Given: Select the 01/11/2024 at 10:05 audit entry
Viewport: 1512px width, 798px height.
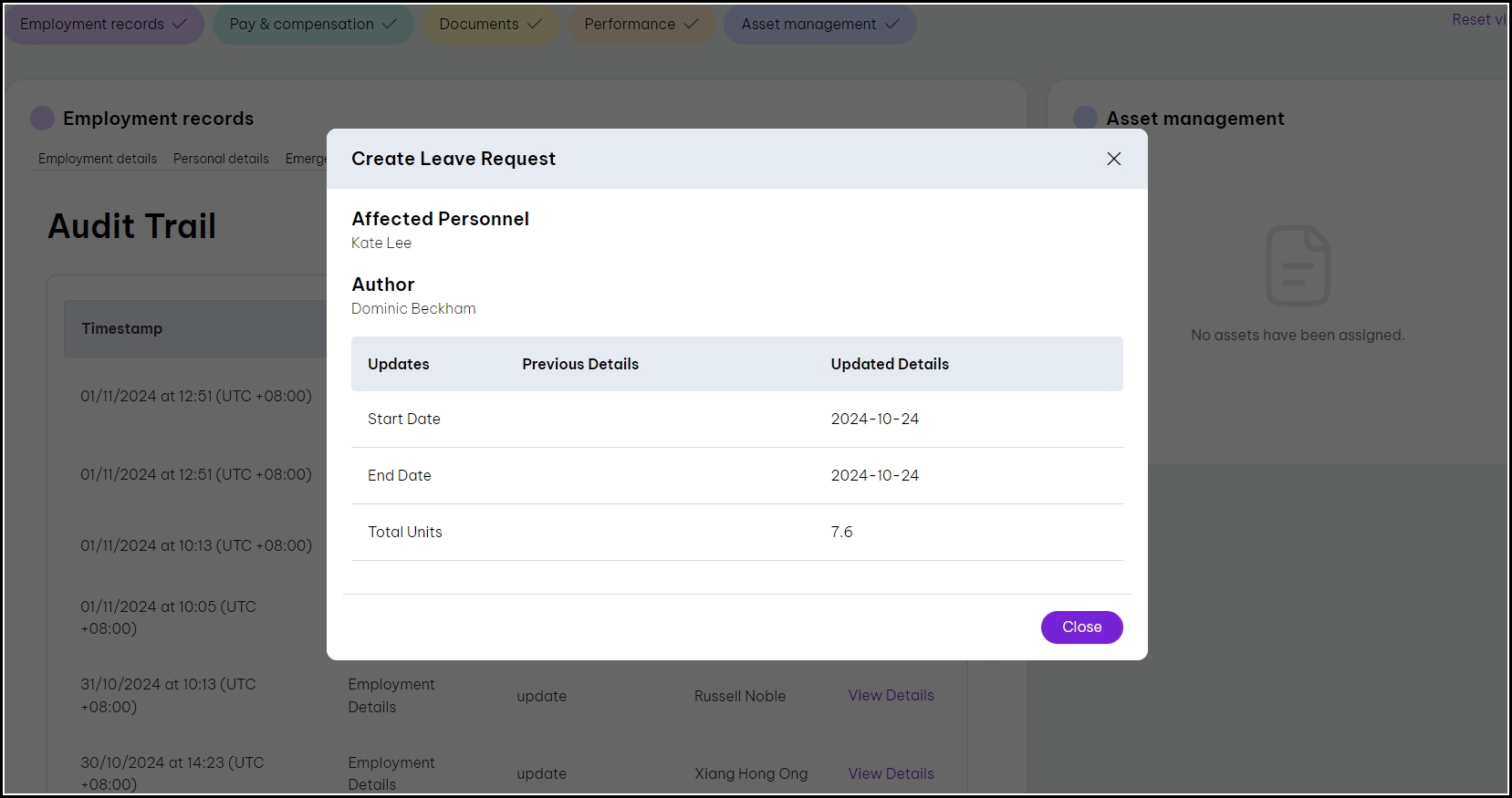Looking at the screenshot, I should click(168, 617).
